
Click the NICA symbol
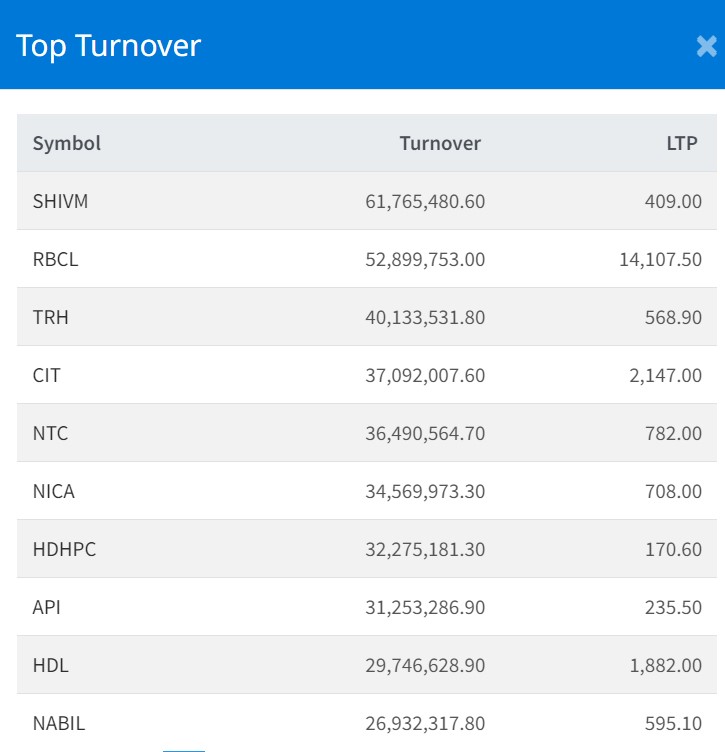tap(54, 491)
